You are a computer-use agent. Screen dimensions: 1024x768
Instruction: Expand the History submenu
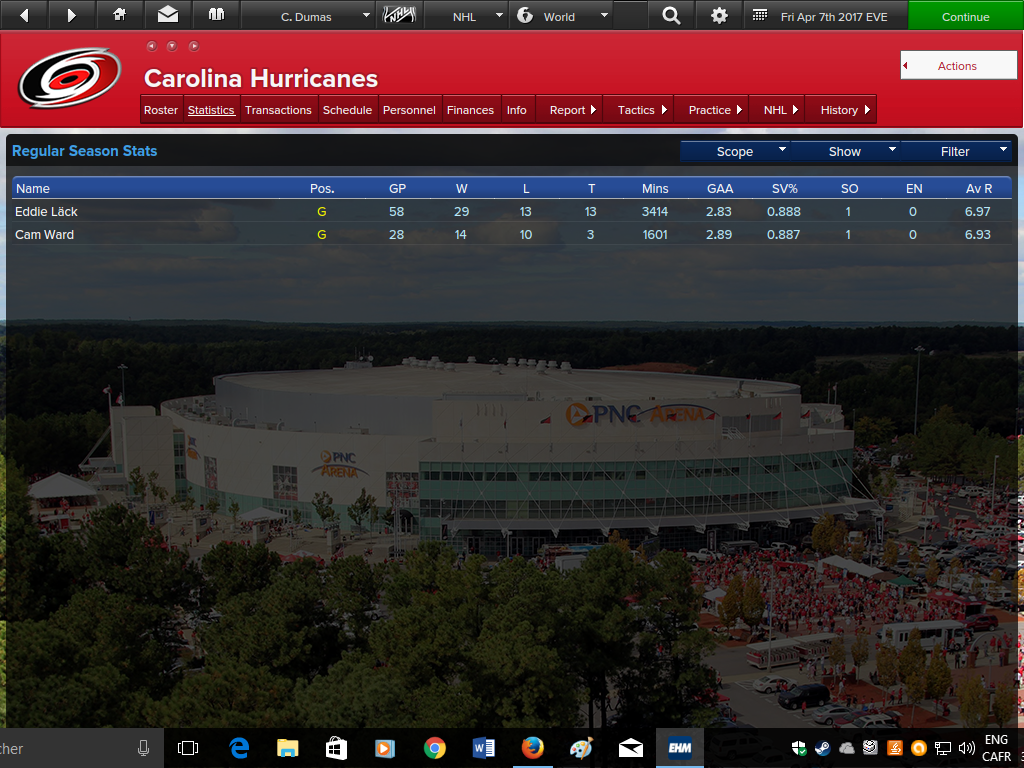(840, 110)
